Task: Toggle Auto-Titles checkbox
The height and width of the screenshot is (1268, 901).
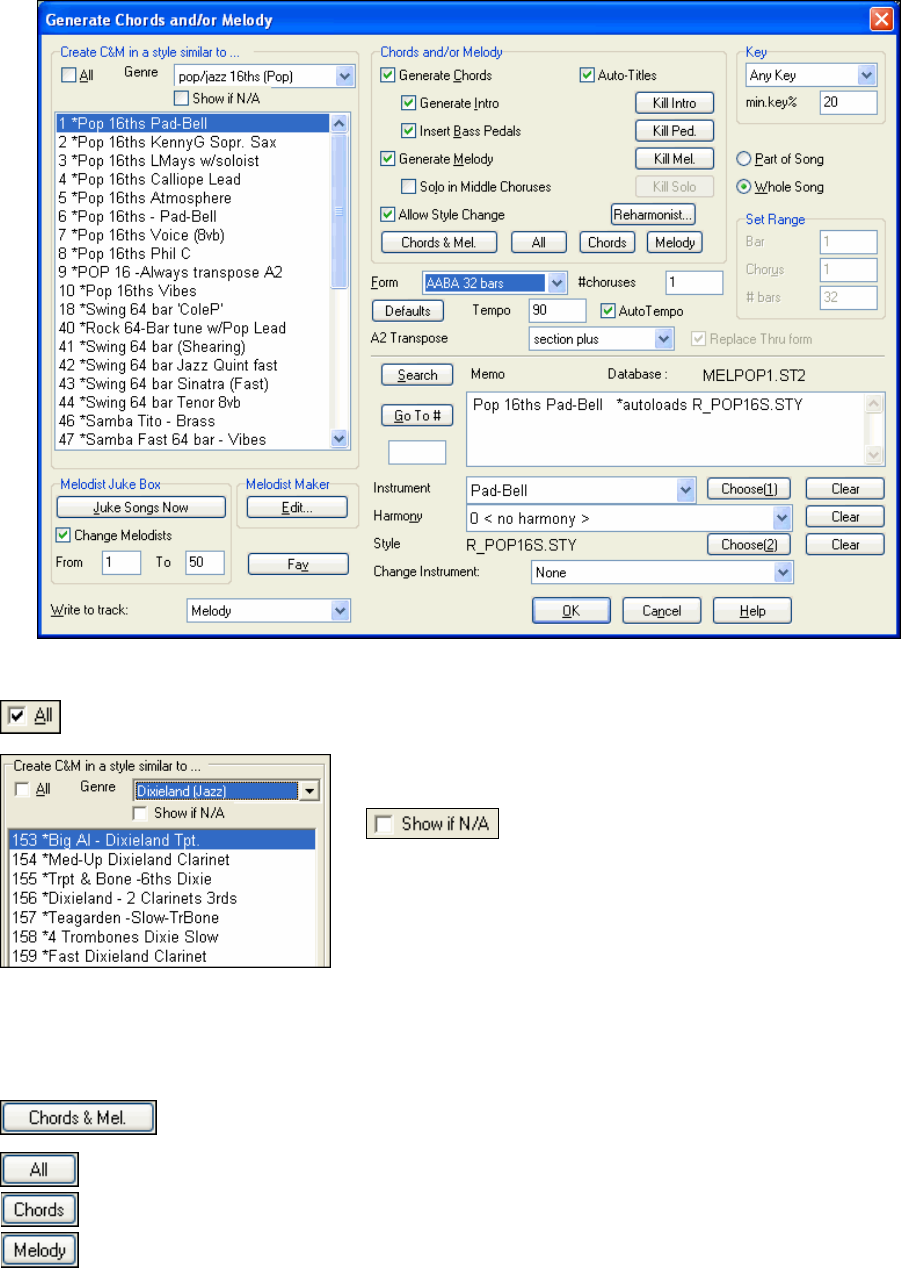Action: (587, 75)
